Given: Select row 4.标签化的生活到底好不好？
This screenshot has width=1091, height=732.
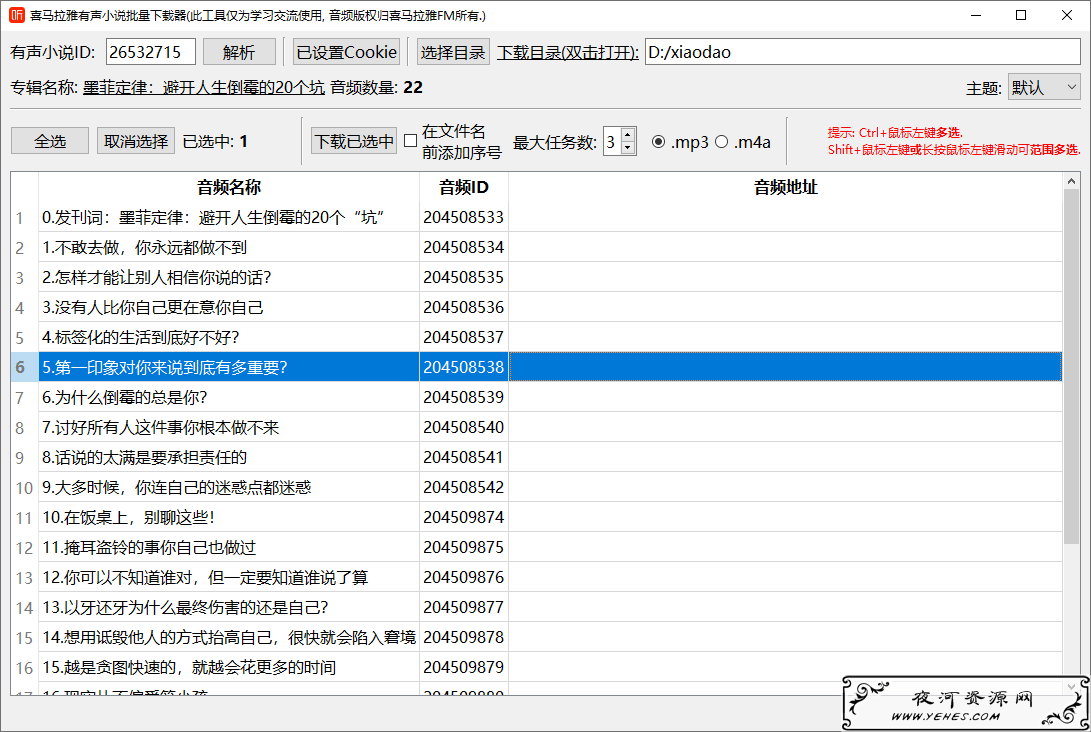Looking at the screenshot, I should pos(229,337).
